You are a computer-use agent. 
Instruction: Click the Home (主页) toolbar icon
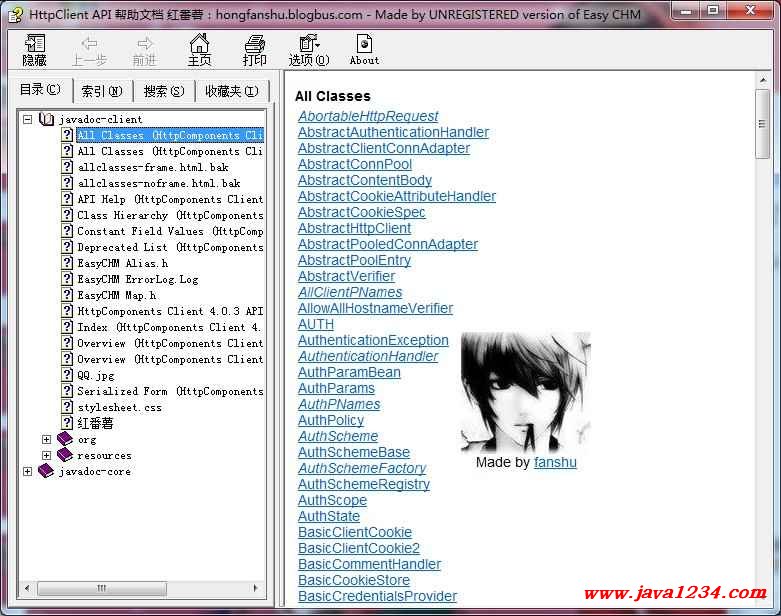(x=200, y=45)
